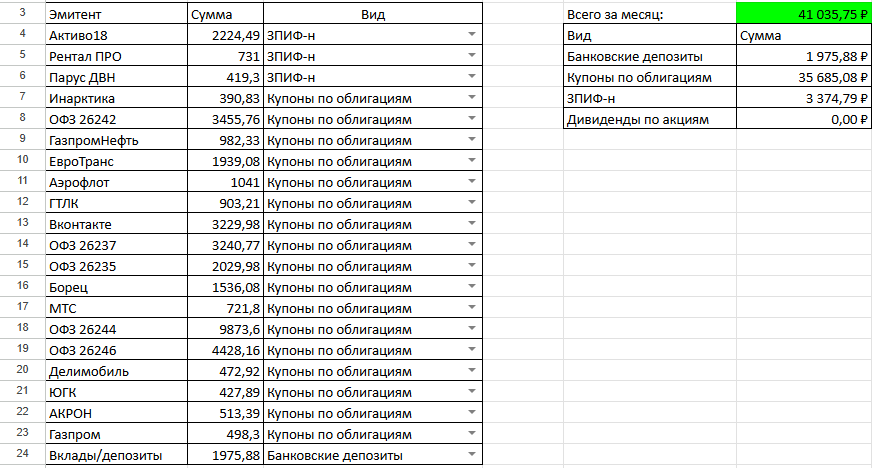872x468 pixels.
Task: Click the Рентал ПРО issuer cell
Action: coord(117,56)
